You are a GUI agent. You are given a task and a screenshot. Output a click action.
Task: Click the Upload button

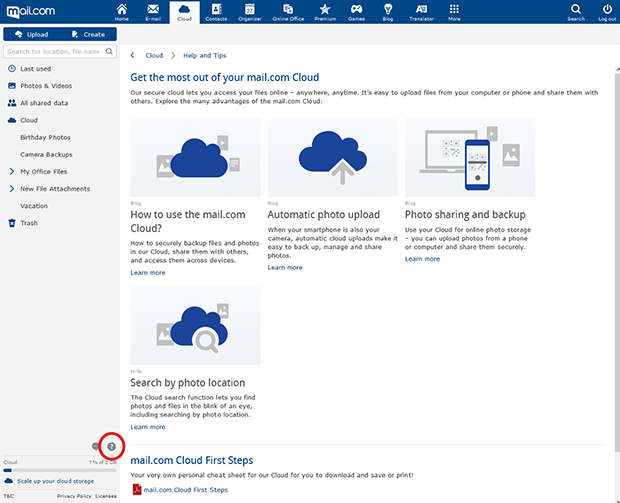coord(32,34)
